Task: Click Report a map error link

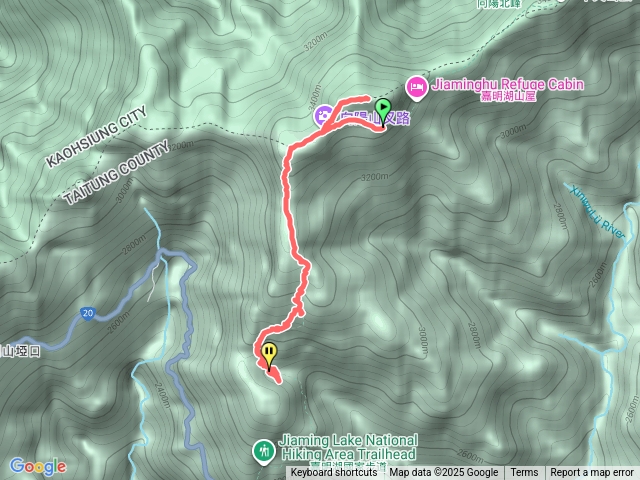Action: (591, 473)
